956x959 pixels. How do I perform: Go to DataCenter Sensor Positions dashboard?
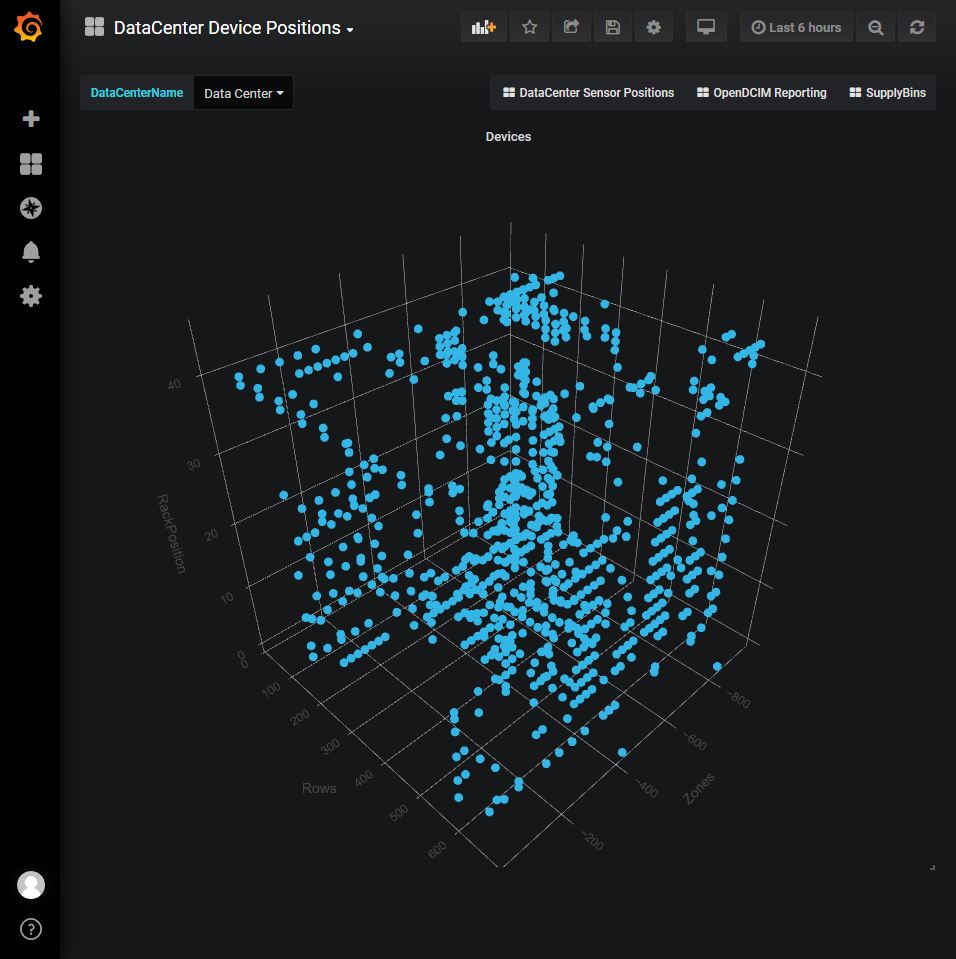[x=588, y=93]
